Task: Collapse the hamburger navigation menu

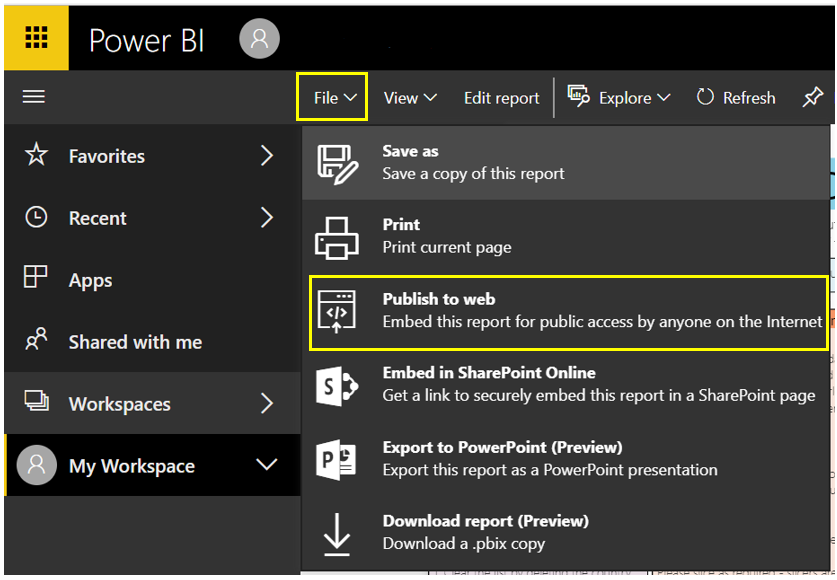Action: pyautogui.click(x=34, y=97)
